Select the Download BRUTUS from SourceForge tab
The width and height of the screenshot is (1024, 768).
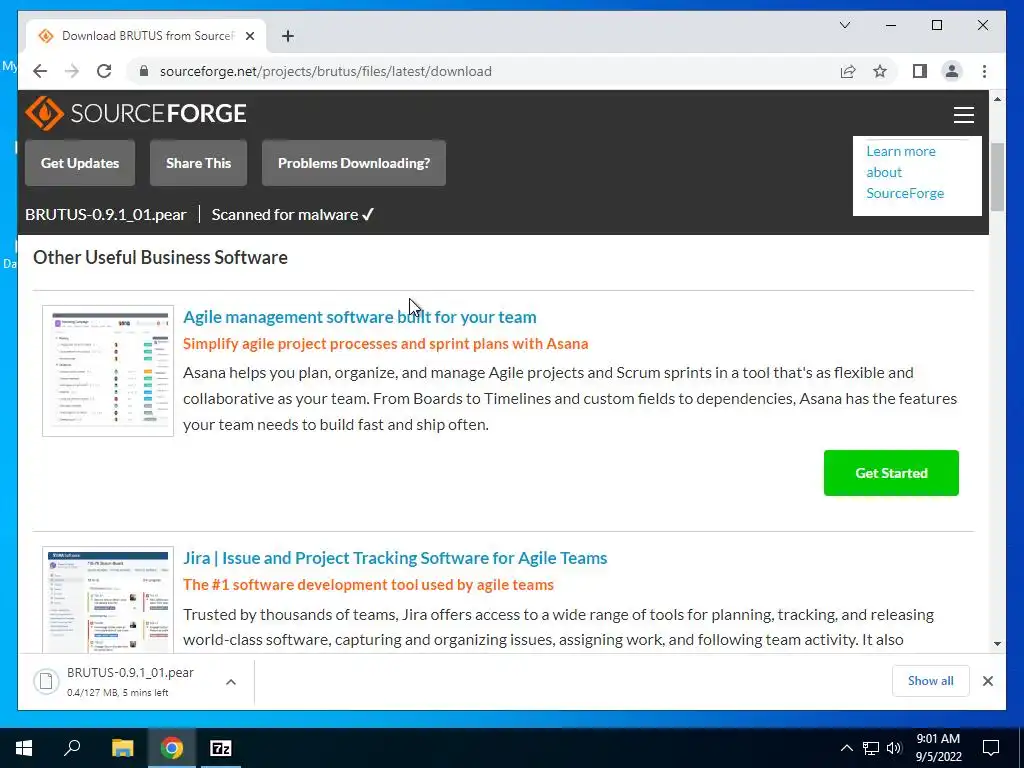click(146, 36)
